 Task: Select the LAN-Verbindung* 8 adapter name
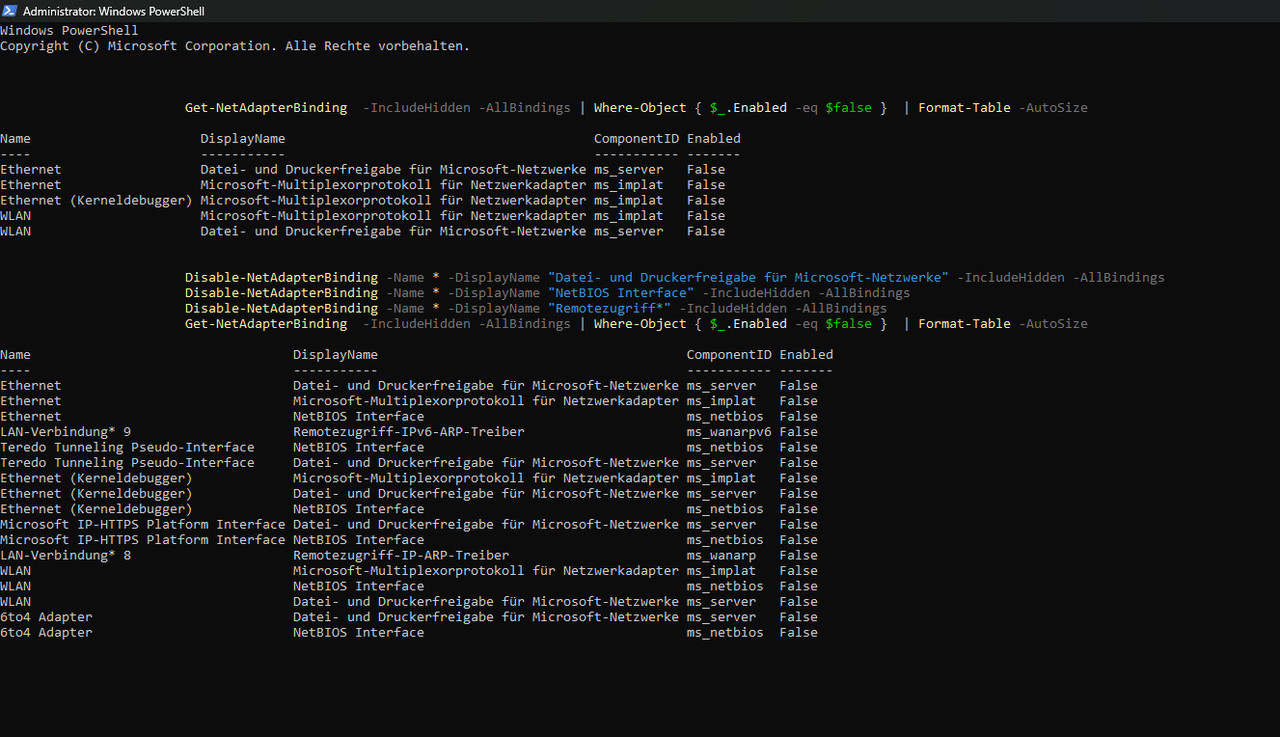pyautogui.click(x=65, y=555)
